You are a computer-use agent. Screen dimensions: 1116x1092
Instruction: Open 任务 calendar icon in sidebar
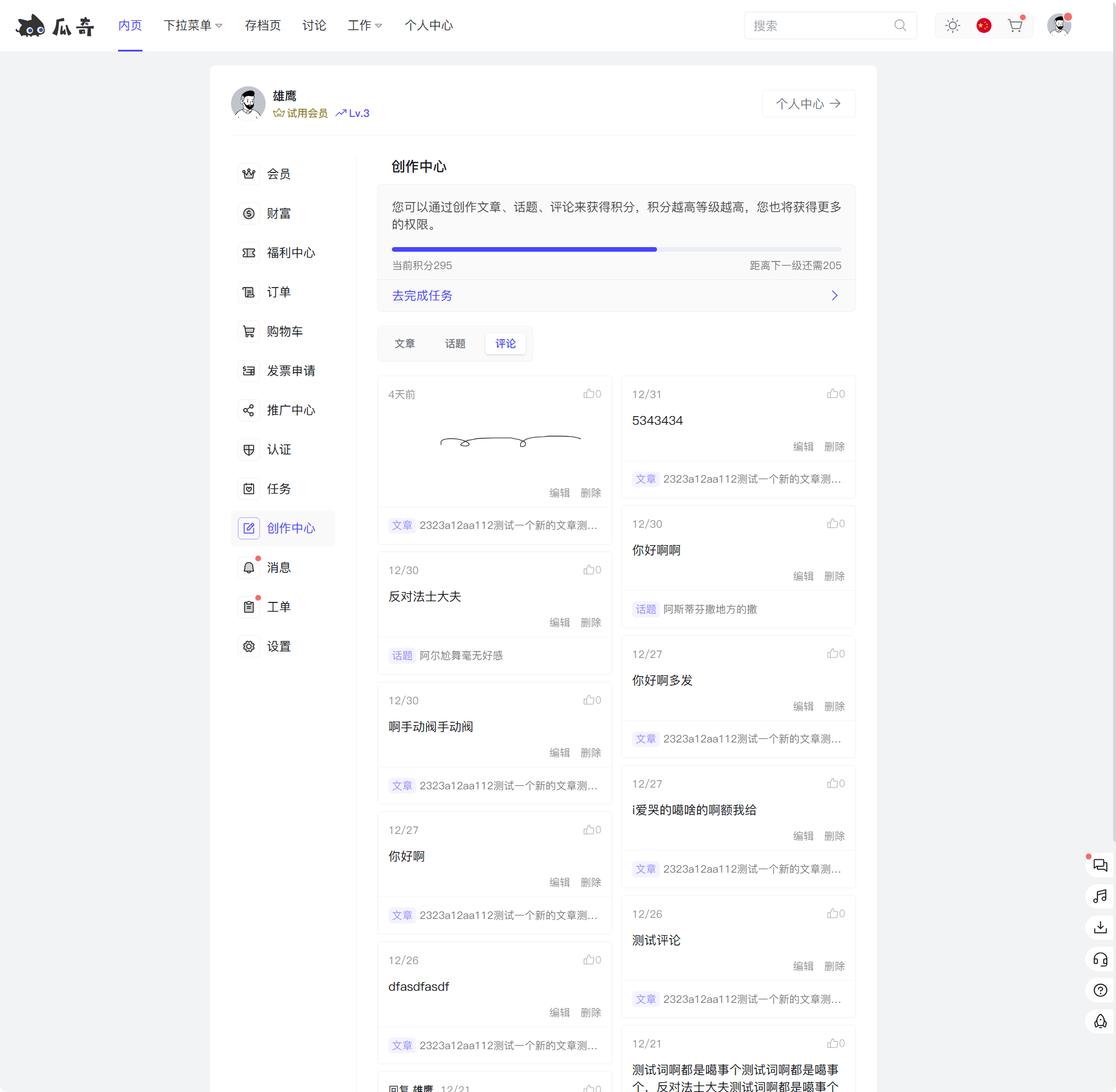249,488
